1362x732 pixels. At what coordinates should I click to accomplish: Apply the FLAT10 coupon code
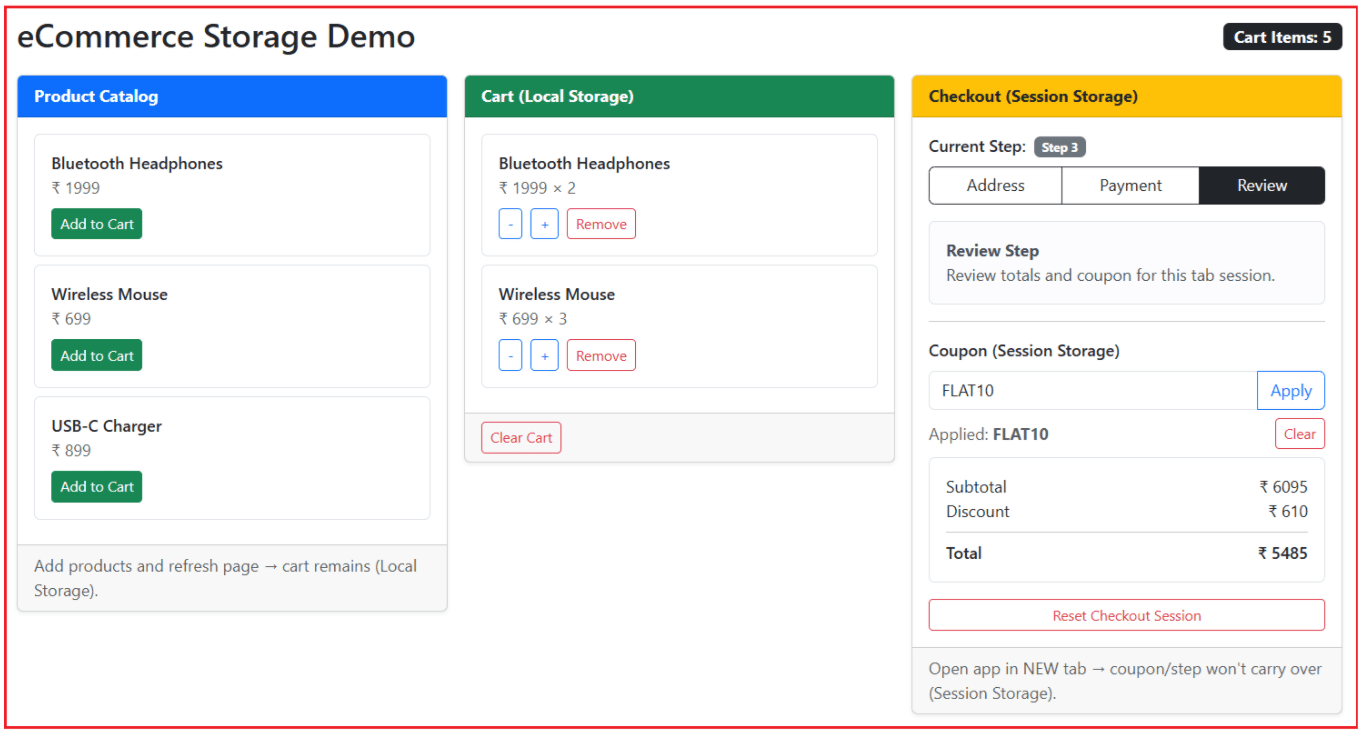coord(1290,391)
